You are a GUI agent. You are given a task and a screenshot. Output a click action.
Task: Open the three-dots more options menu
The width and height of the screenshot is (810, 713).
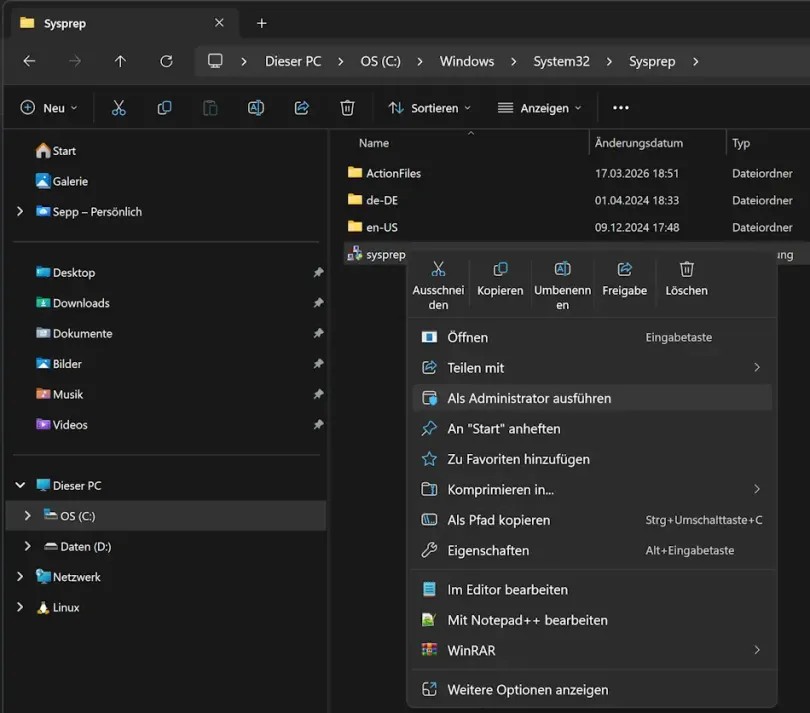[620, 107]
